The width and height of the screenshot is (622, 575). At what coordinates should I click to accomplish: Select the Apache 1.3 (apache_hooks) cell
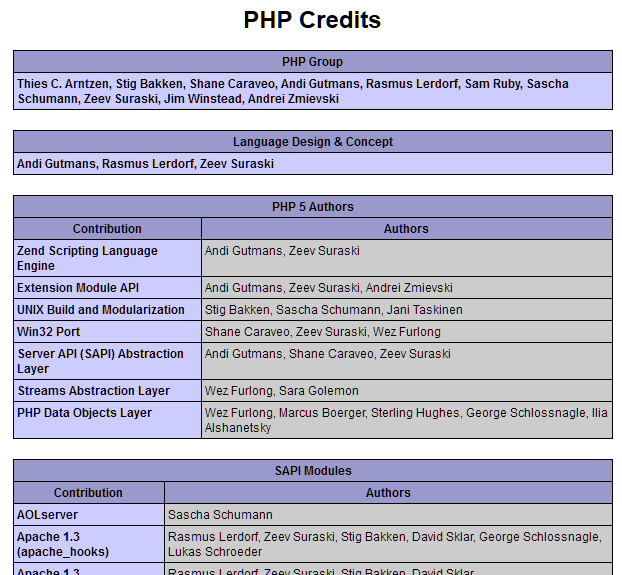[x=89, y=544]
